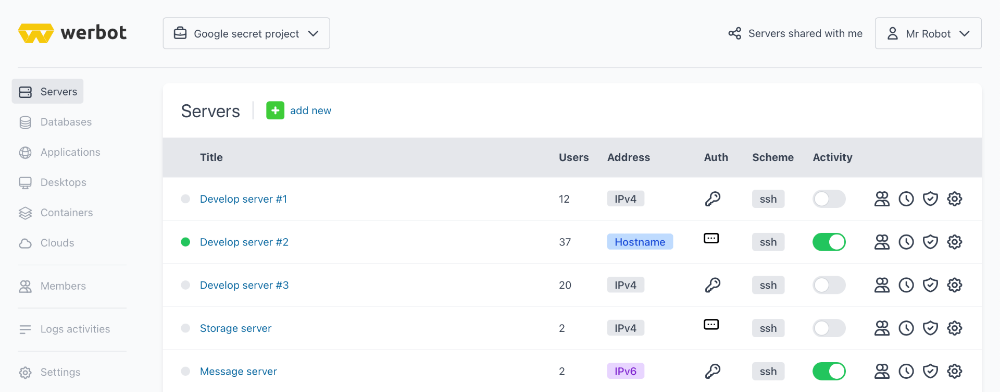Click shield icon for Develop server #3
The width and height of the screenshot is (1000, 392).
pyautogui.click(x=930, y=285)
